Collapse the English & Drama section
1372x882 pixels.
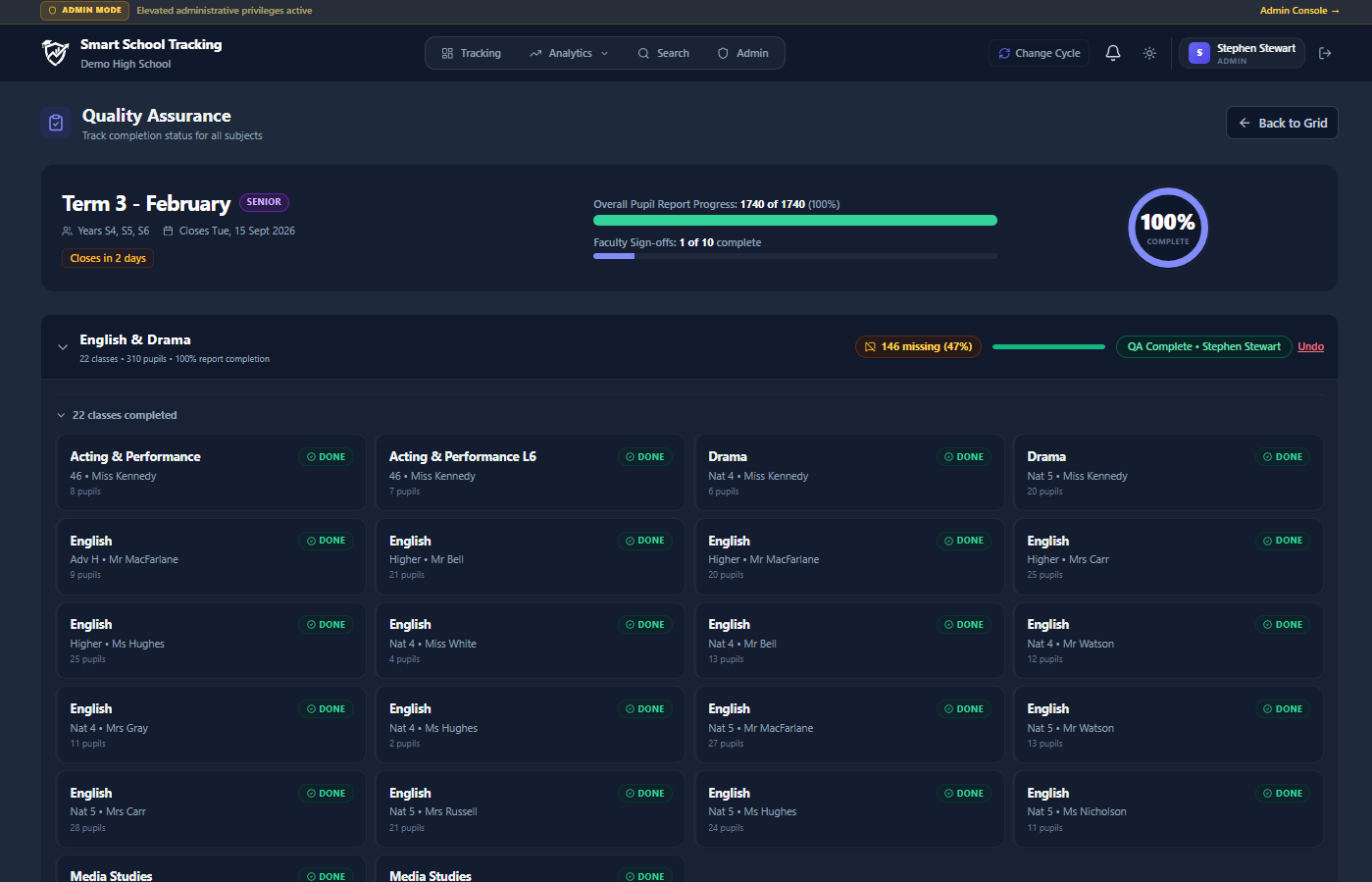(x=63, y=347)
